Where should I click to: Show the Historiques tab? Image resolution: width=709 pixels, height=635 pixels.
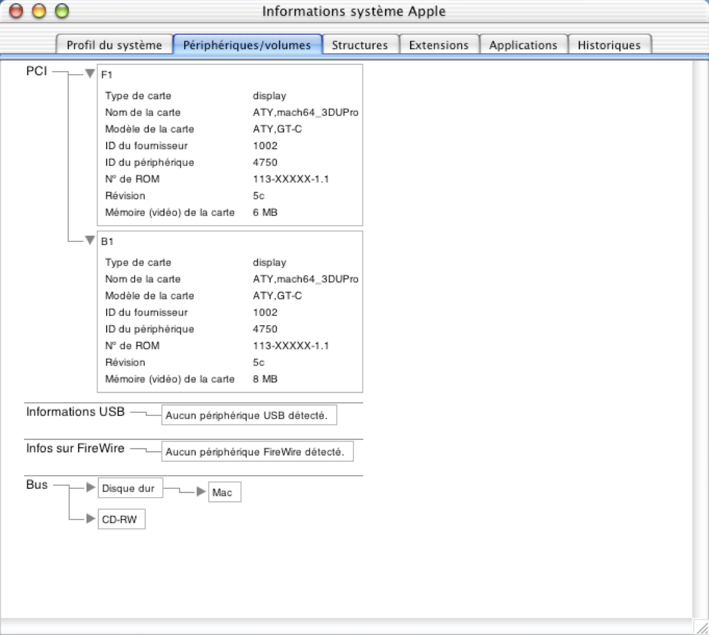click(609, 44)
